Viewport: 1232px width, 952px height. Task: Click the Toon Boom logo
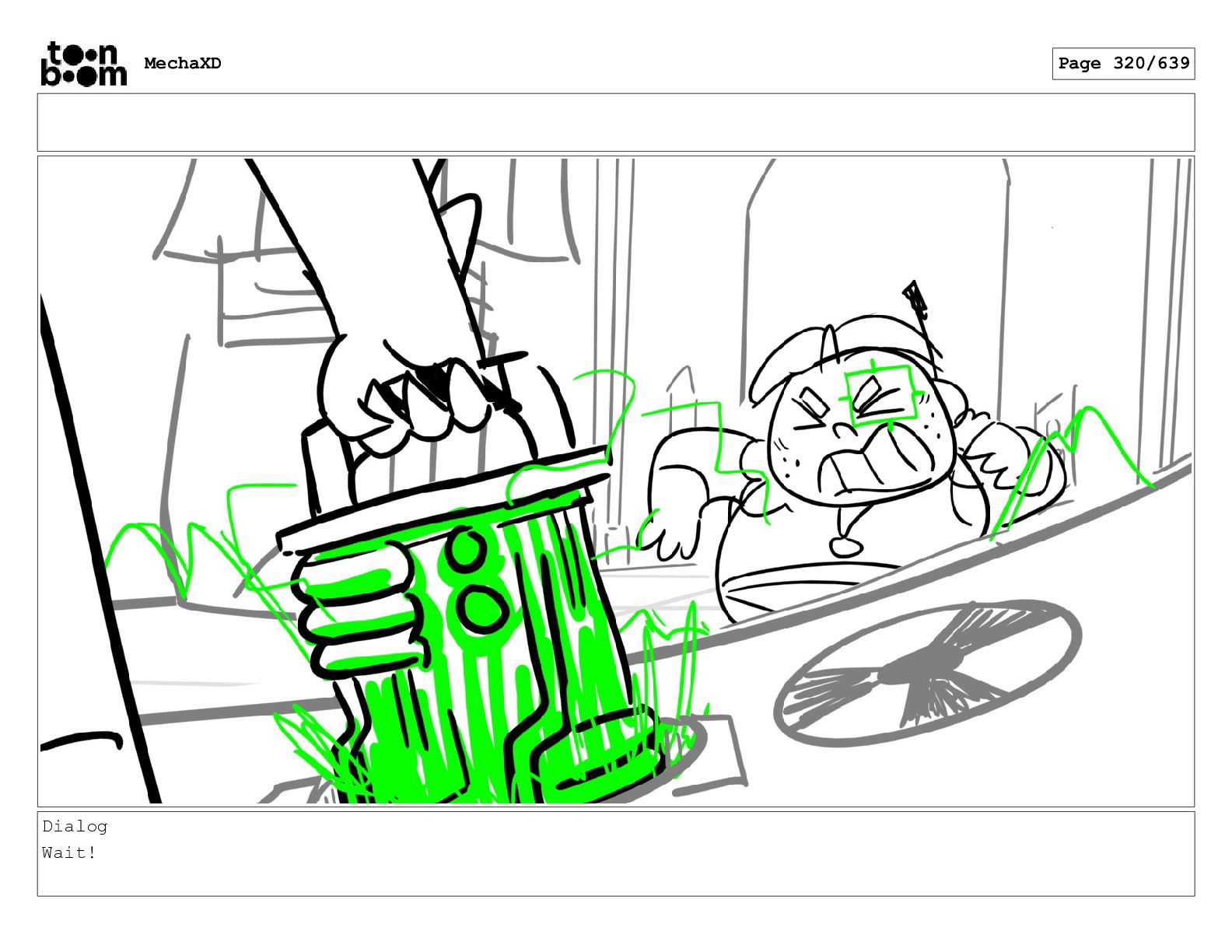tap(83, 64)
